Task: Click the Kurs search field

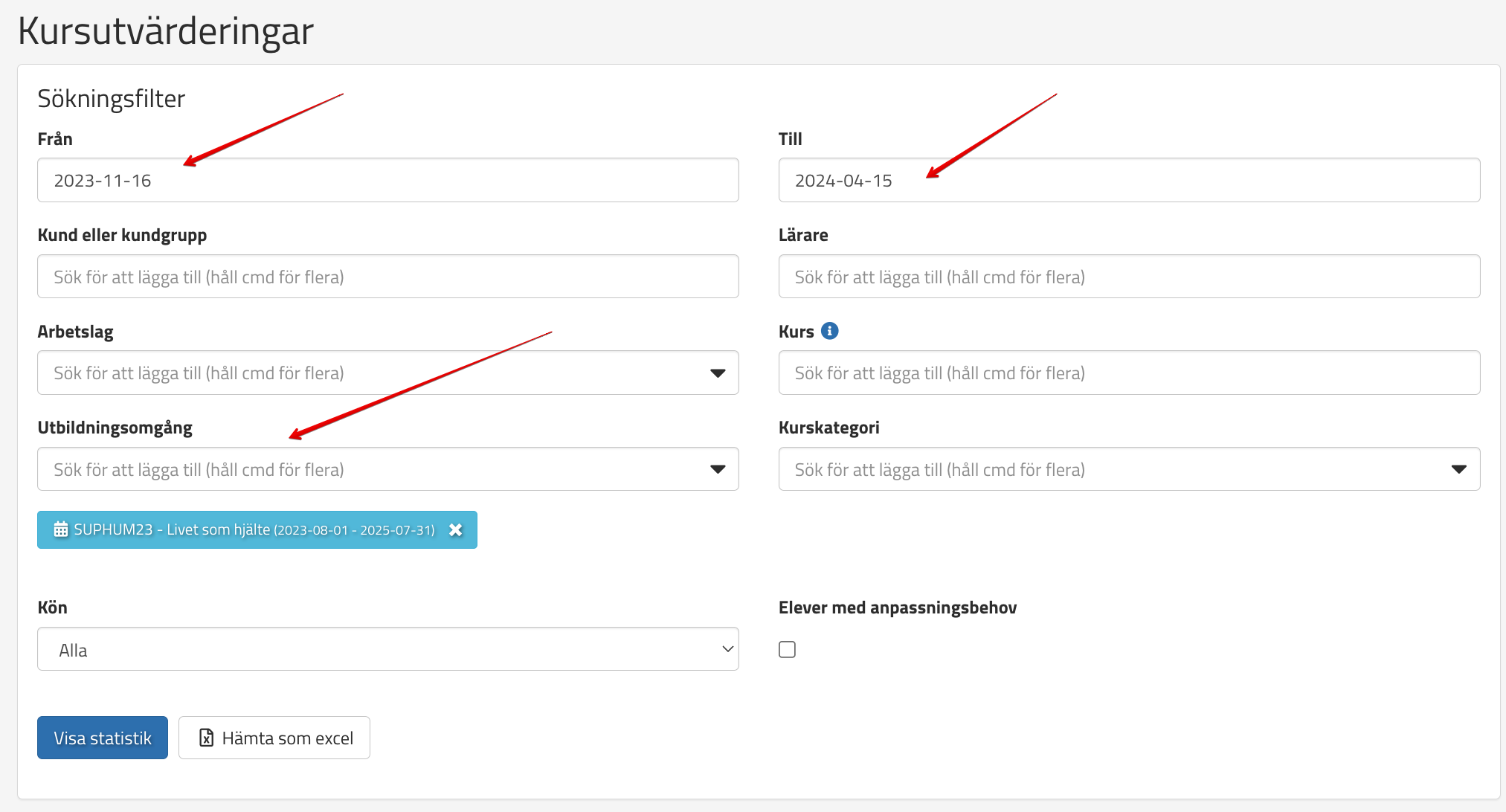Action: click(x=1128, y=373)
